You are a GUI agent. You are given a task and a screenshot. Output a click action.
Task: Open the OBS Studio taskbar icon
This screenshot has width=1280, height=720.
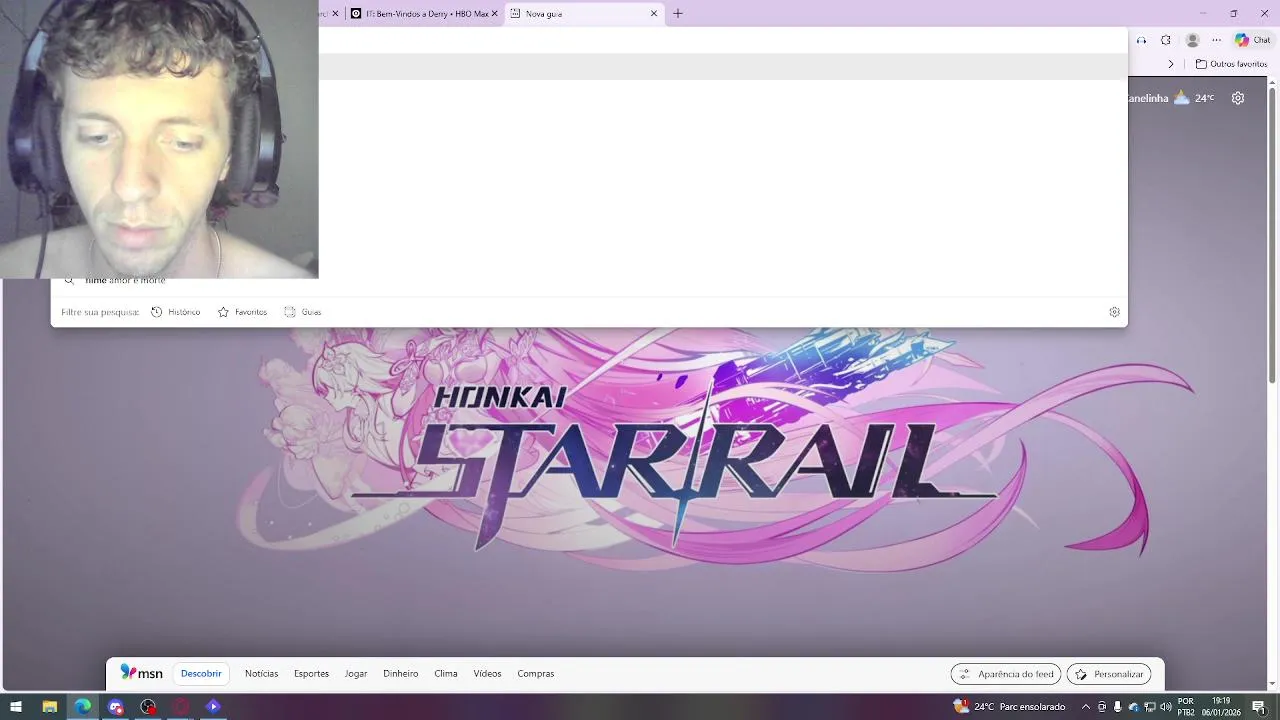[149, 706]
